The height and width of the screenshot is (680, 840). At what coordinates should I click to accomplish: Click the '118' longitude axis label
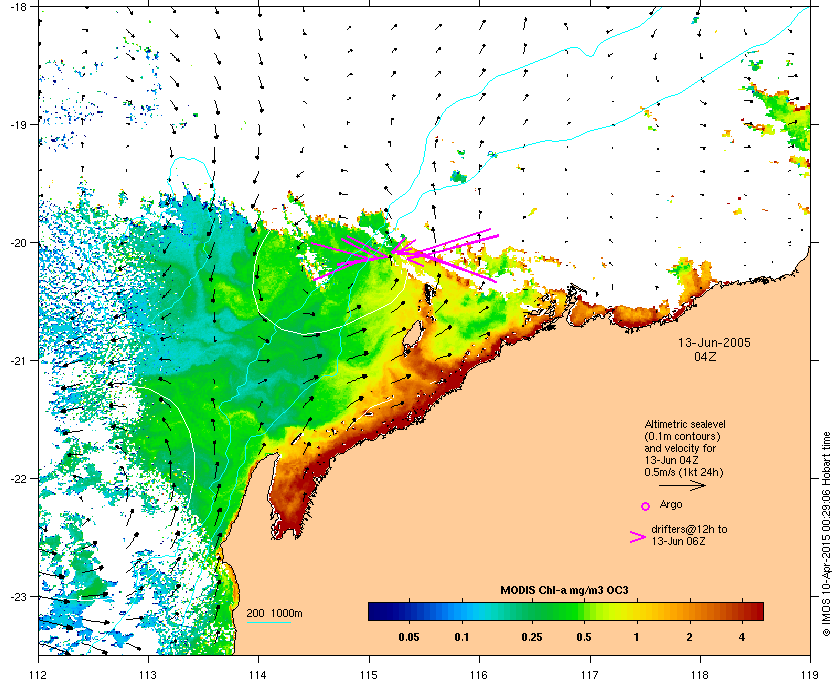point(700,674)
